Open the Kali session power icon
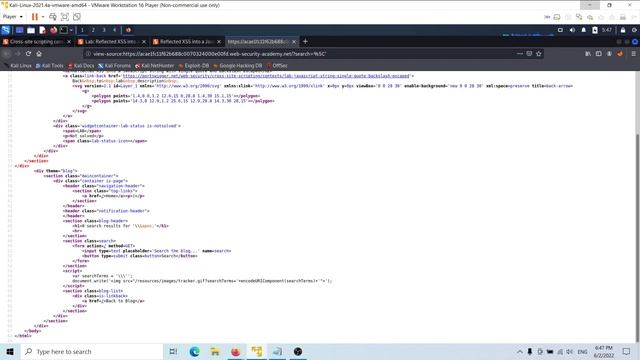The width and height of the screenshot is (640, 360). [x=634, y=30]
